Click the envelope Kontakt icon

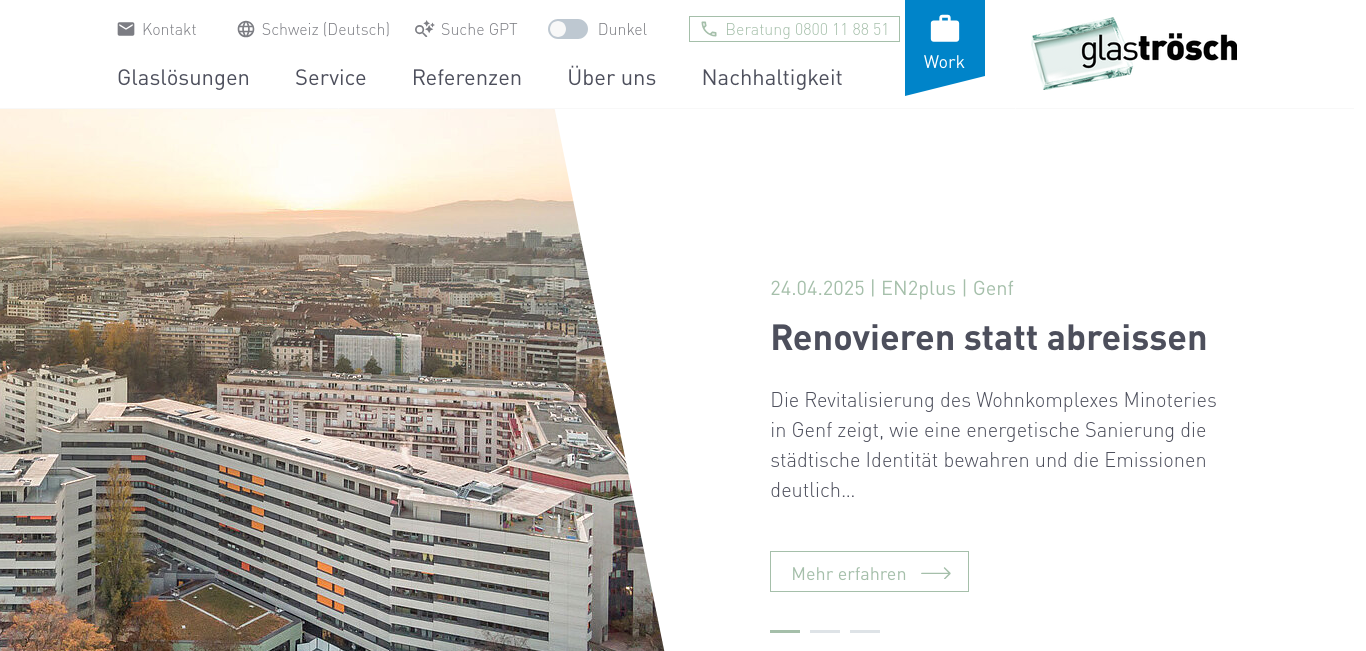126,29
